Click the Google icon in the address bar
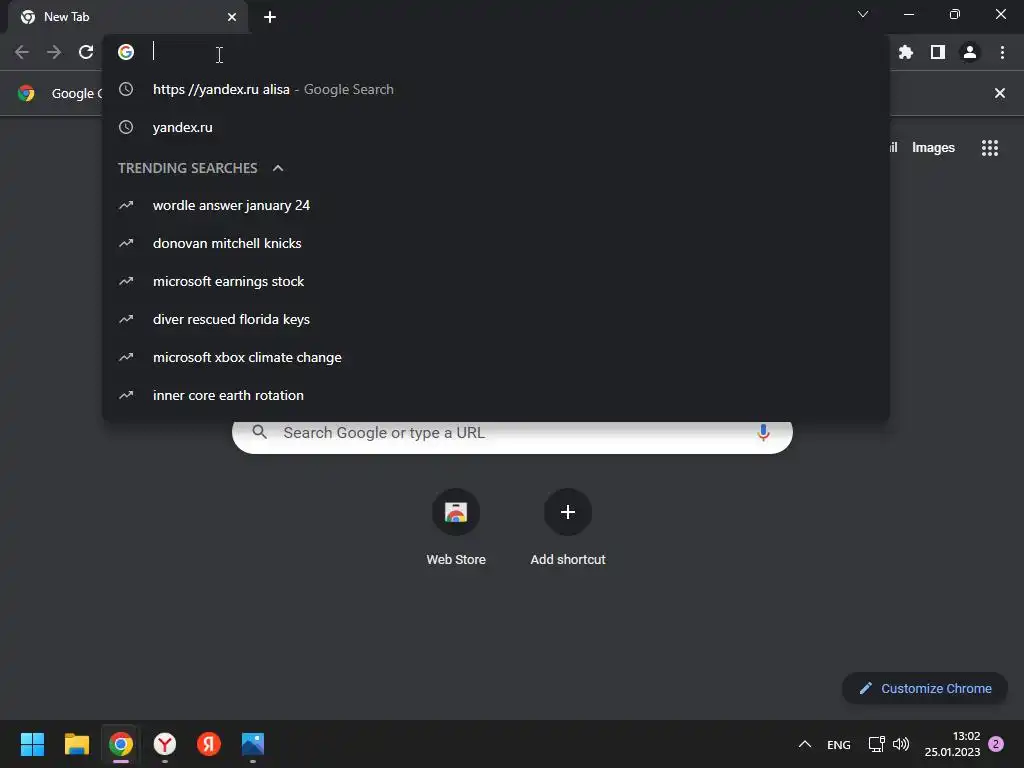 coord(126,52)
